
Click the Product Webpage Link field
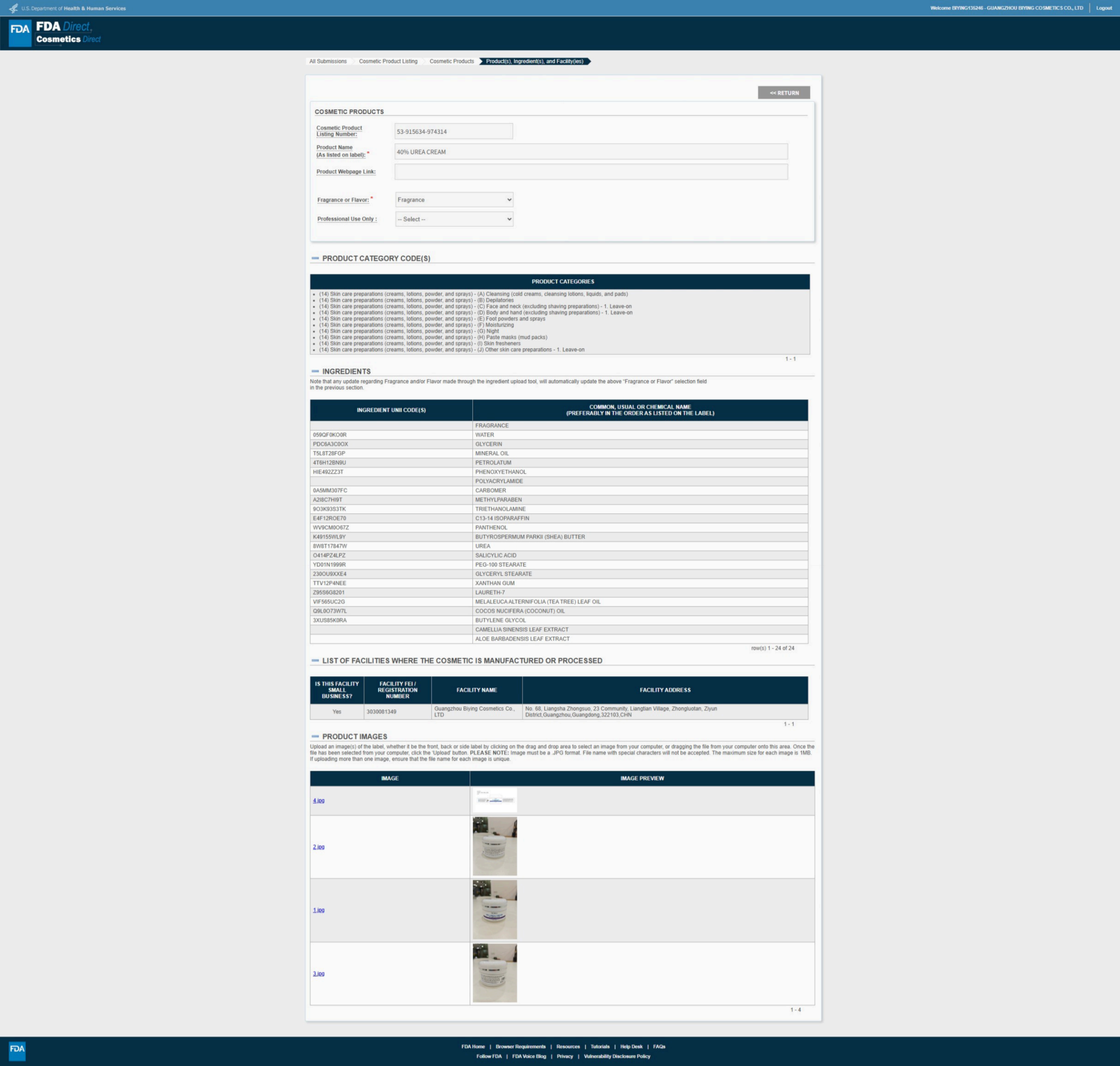591,172
